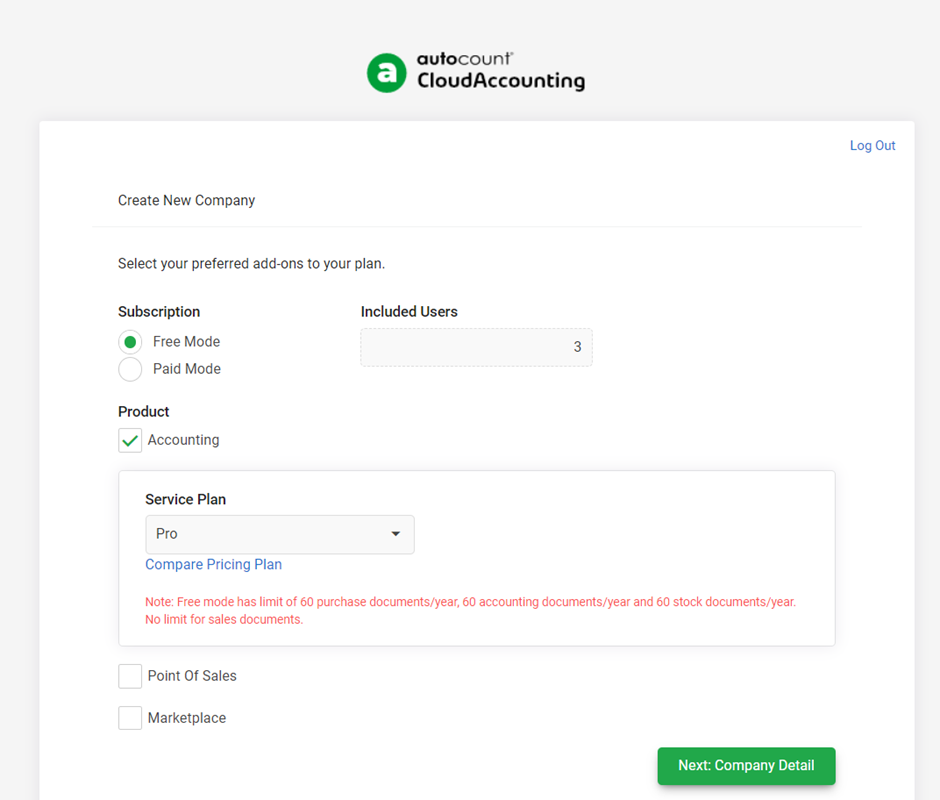The image size is (940, 800).
Task: Click the AutoCount green logo icon
Action: [x=387, y=73]
